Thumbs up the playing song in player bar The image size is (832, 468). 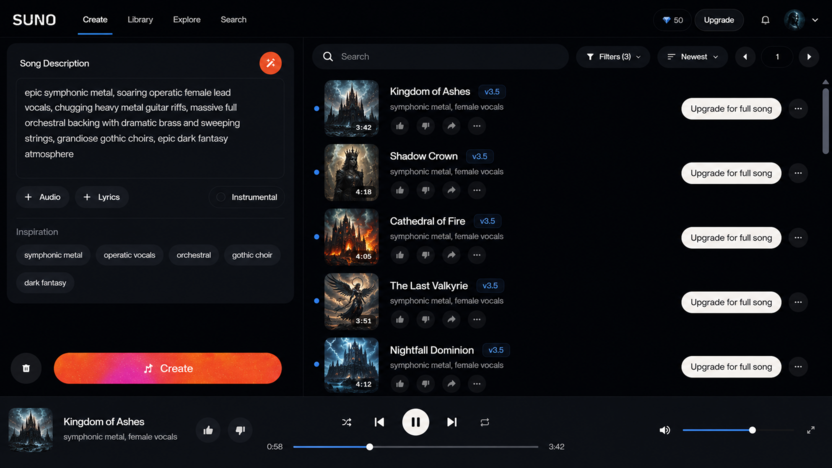pyautogui.click(x=208, y=430)
